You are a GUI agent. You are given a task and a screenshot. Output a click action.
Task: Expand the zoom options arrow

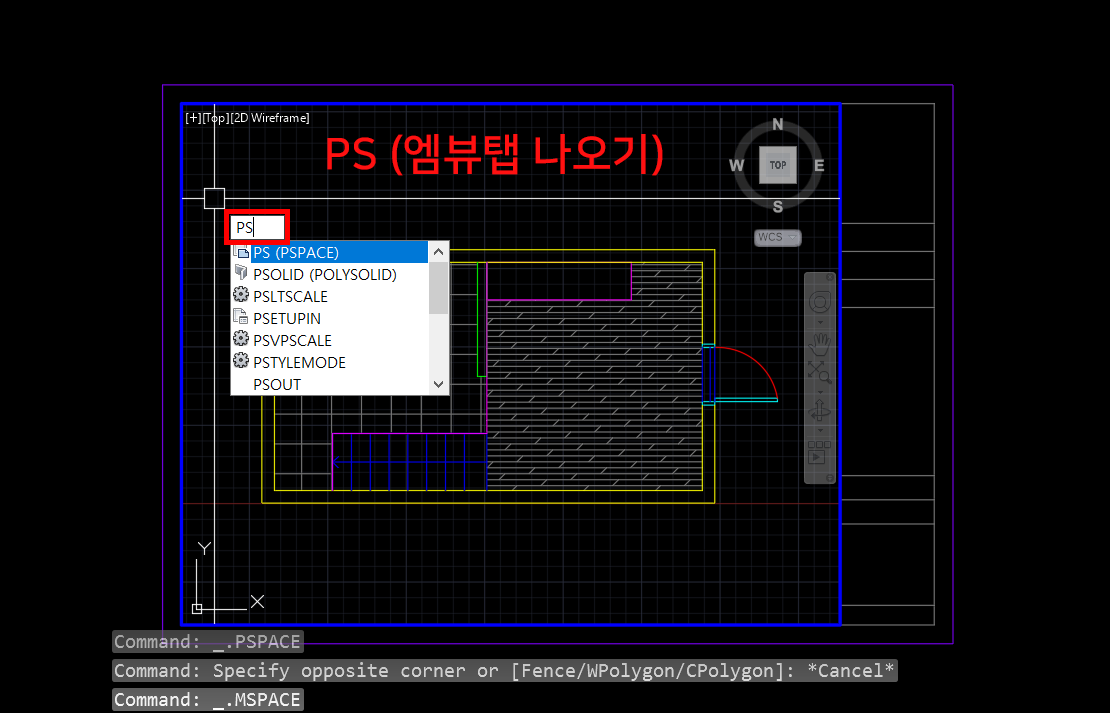tap(820, 391)
